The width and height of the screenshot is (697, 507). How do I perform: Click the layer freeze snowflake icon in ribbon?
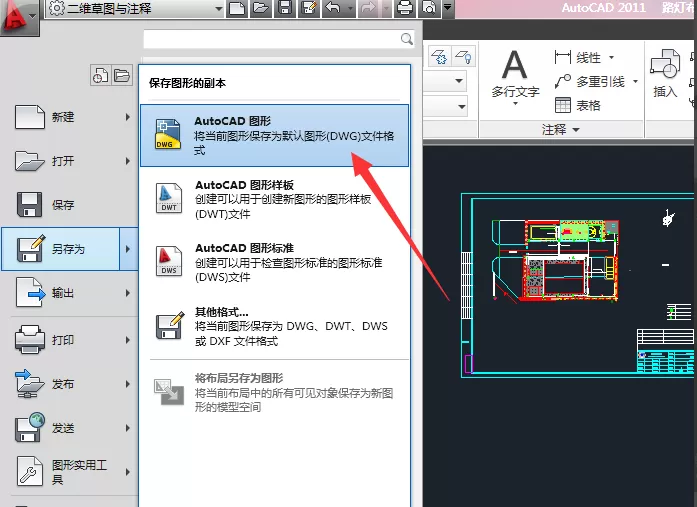coord(439,57)
